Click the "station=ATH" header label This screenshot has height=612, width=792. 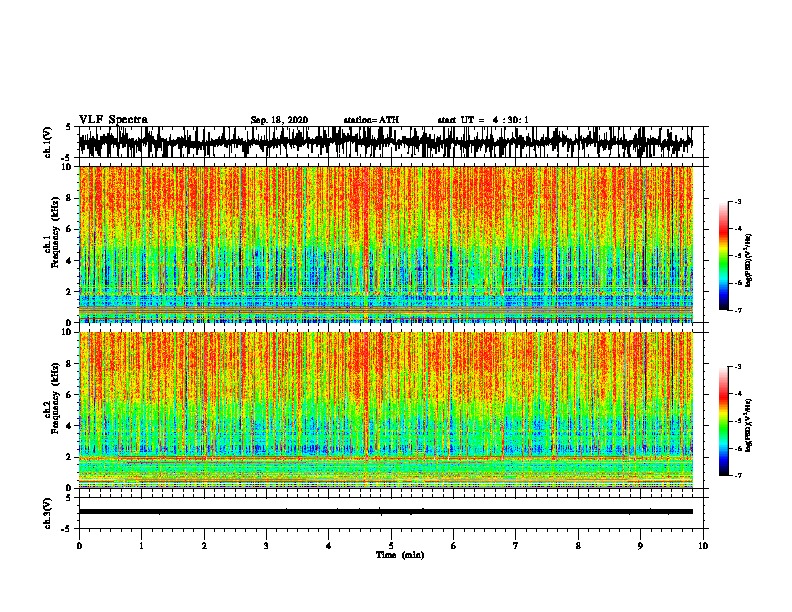[371, 120]
